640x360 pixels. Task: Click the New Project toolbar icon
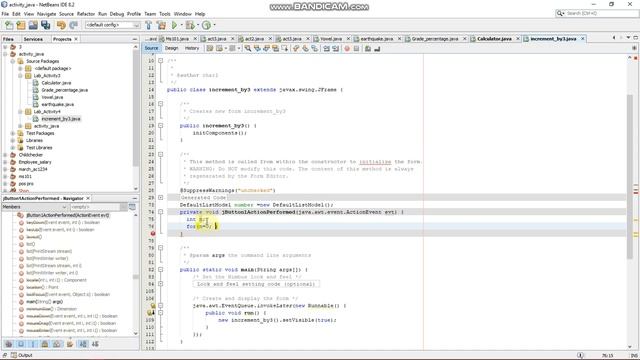click(21, 25)
